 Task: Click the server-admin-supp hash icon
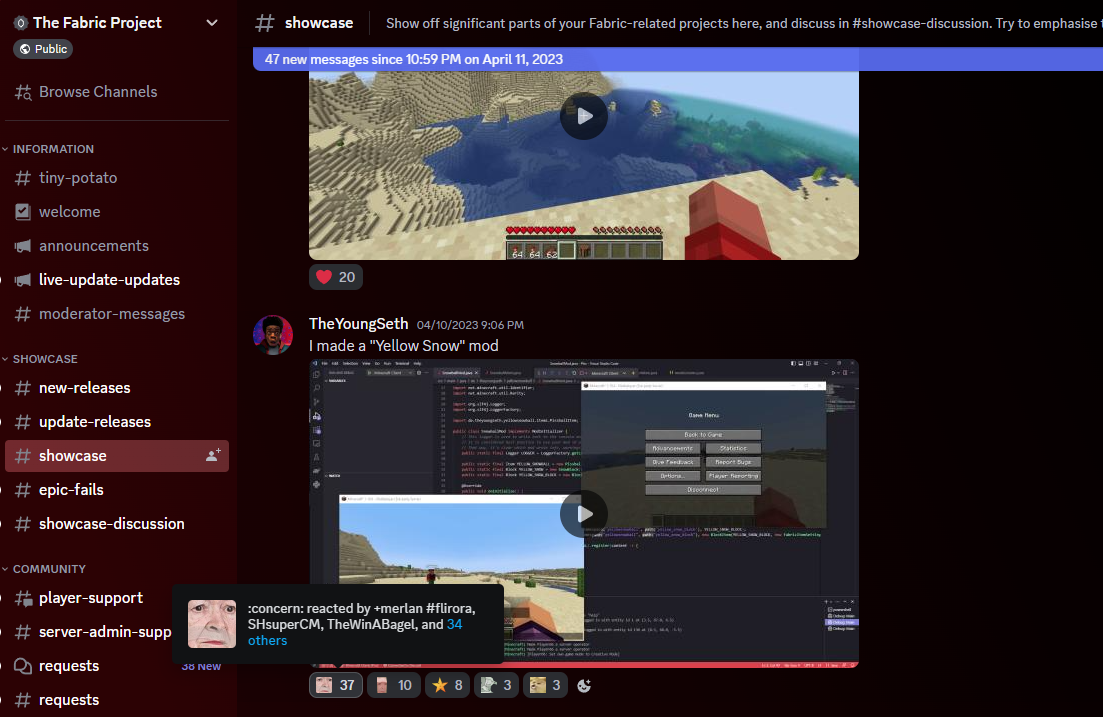point(23,632)
